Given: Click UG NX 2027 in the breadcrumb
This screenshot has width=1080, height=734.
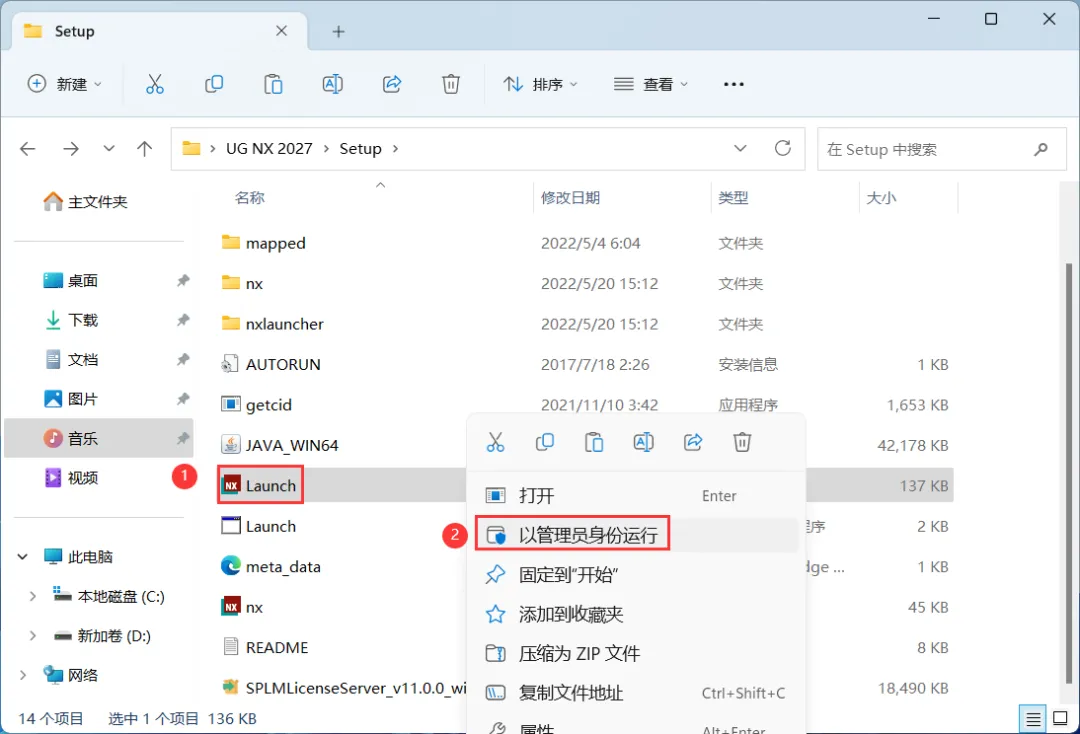Looking at the screenshot, I should click(x=269, y=149).
